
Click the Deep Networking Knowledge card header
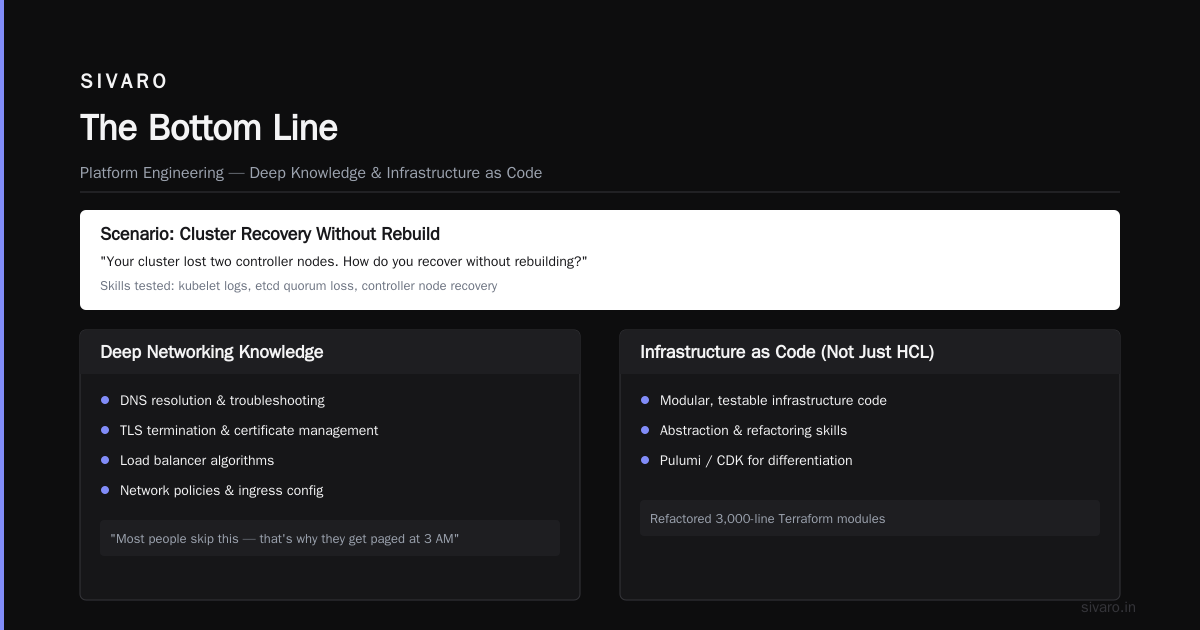pyautogui.click(x=330, y=352)
